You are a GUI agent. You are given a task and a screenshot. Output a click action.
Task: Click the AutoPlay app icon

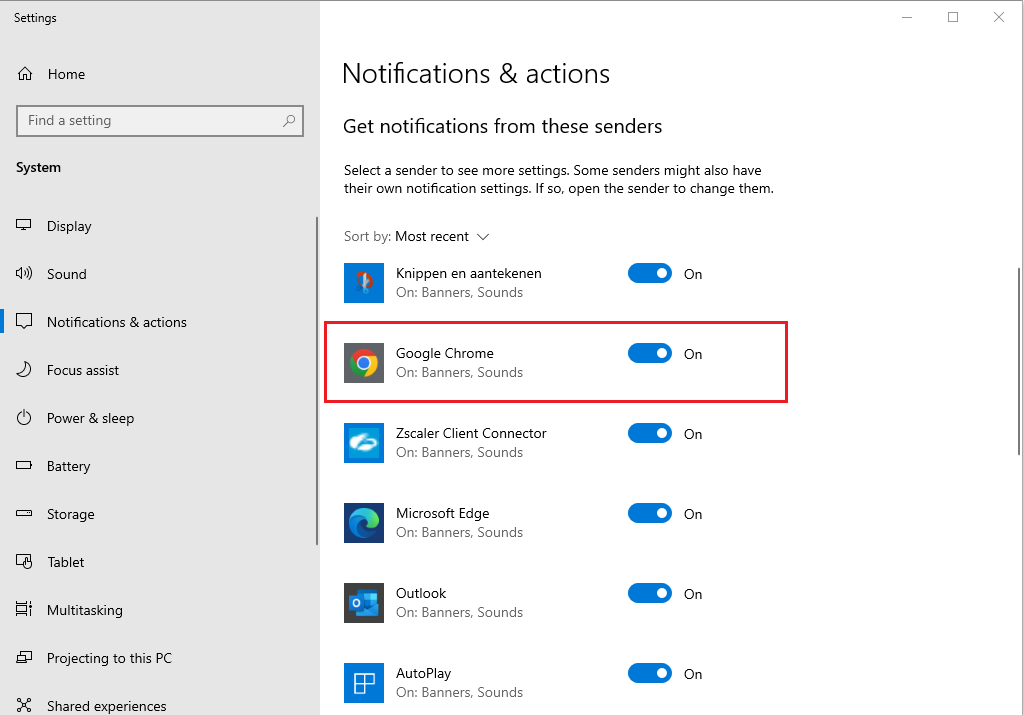[363, 683]
